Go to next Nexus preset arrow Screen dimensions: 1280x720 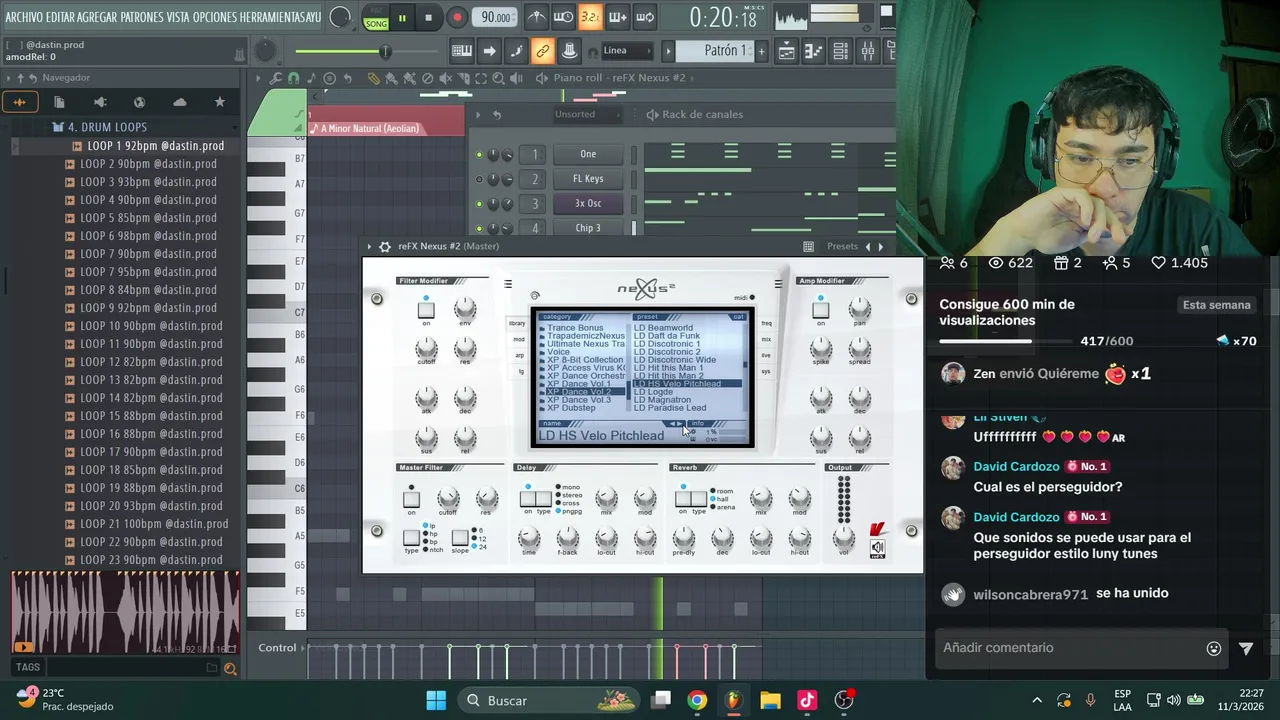(881, 246)
